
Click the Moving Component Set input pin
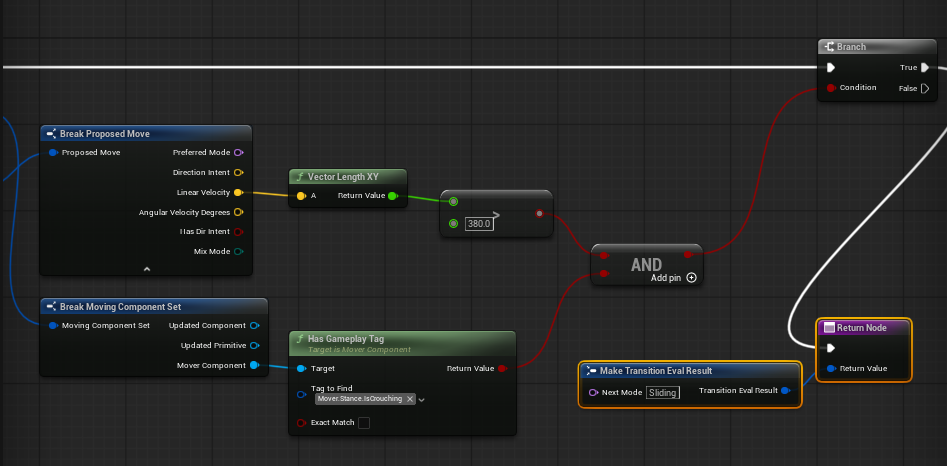(x=53, y=325)
